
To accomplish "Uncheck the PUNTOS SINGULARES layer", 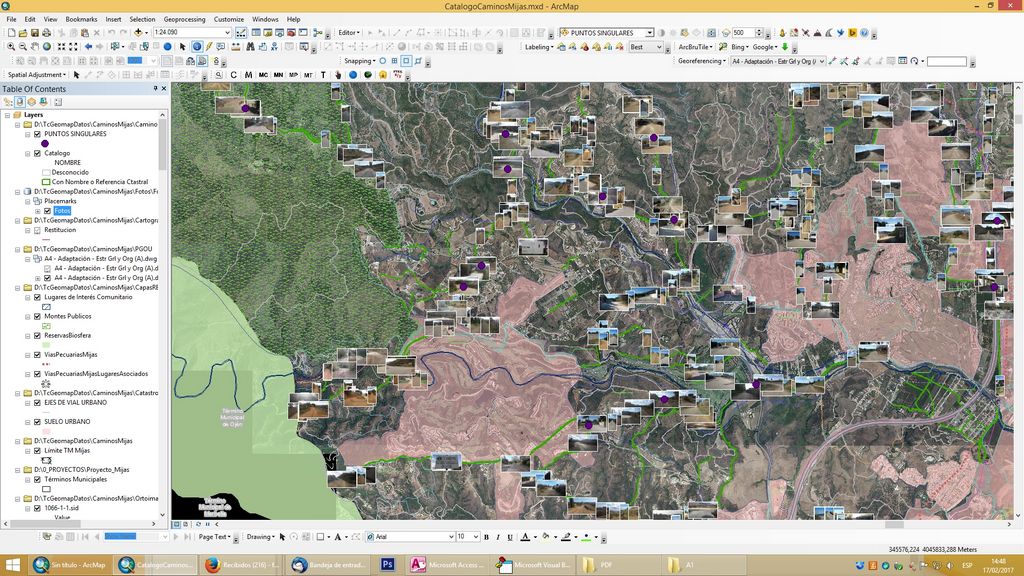I will [x=38, y=133].
